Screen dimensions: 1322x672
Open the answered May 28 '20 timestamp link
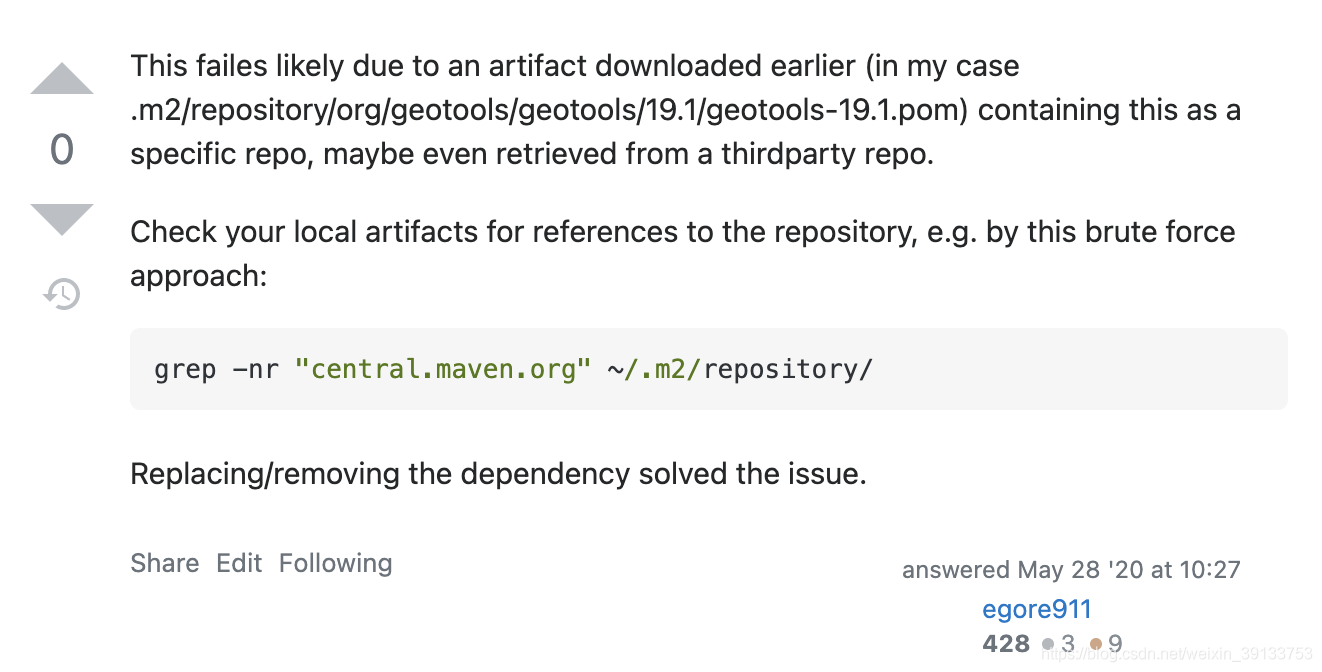click(x=1071, y=569)
